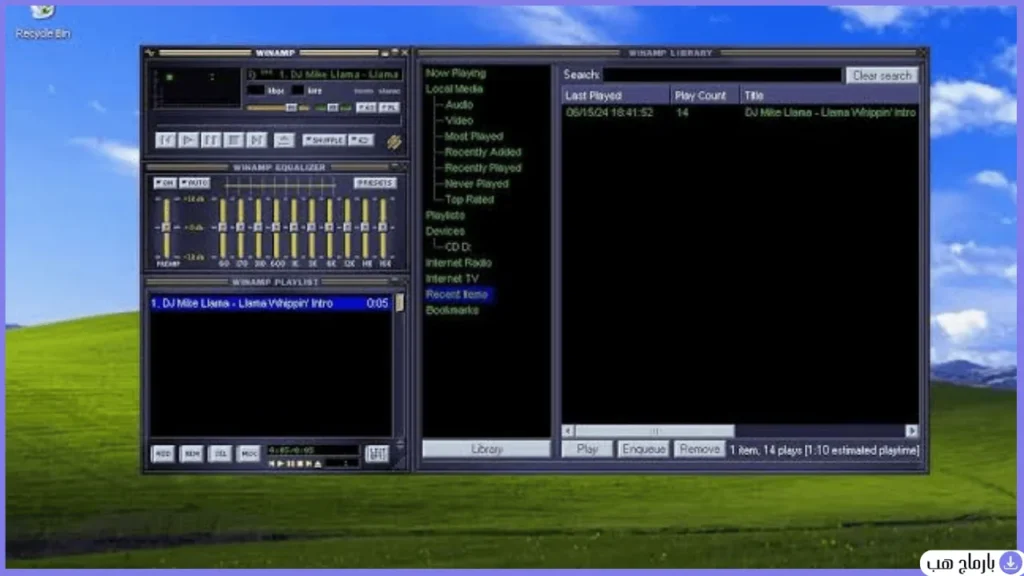The height and width of the screenshot is (576, 1024).
Task: Click the playlist REM button
Action: [191, 453]
